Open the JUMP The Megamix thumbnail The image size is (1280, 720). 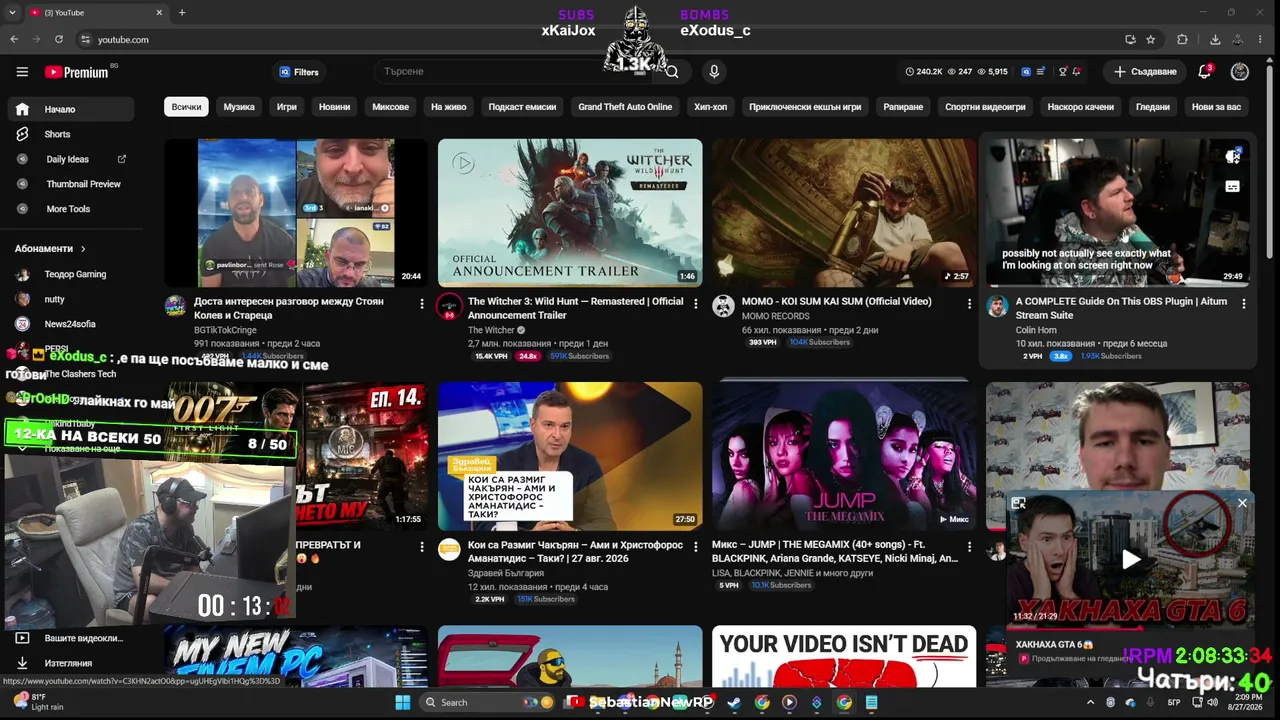pos(844,456)
